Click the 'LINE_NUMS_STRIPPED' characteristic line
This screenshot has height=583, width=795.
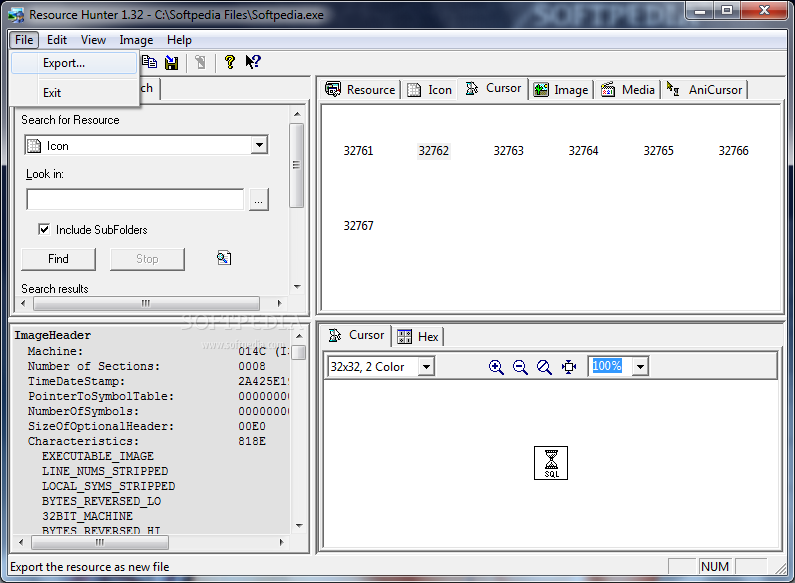pos(104,471)
